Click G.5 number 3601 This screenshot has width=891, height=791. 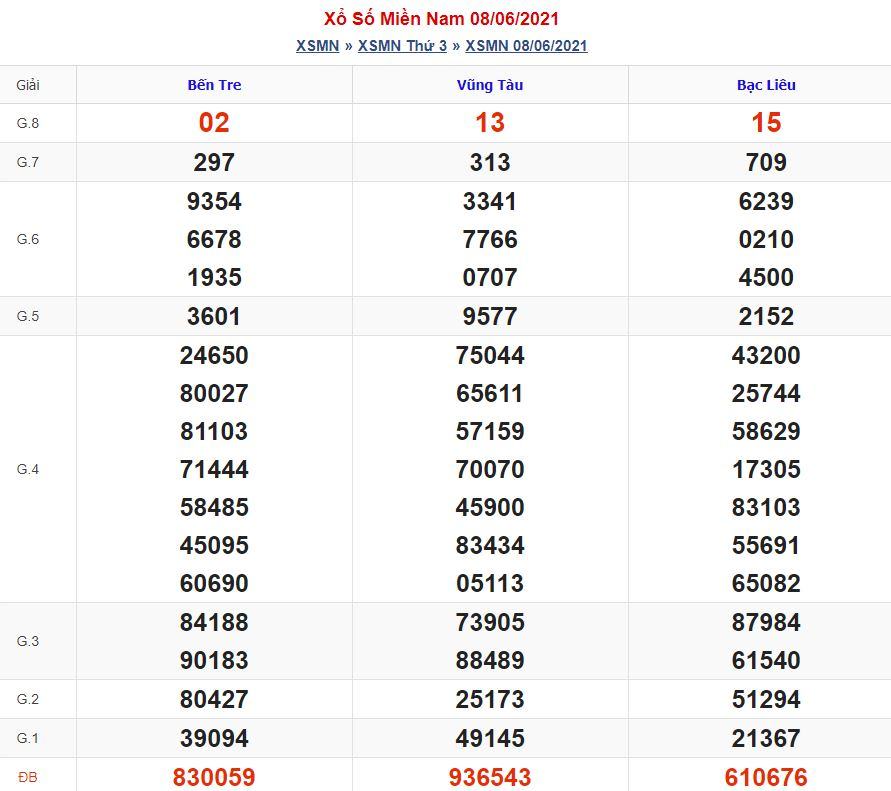click(214, 317)
